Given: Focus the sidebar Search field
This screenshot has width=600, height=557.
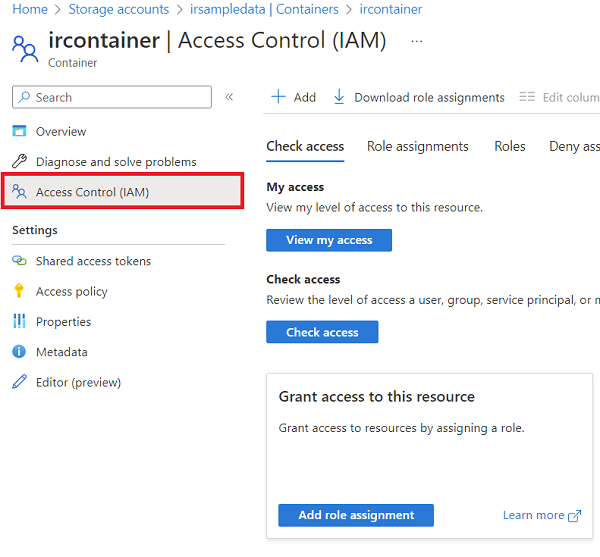Looking at the screenshot, I should (x=112, y=97).
